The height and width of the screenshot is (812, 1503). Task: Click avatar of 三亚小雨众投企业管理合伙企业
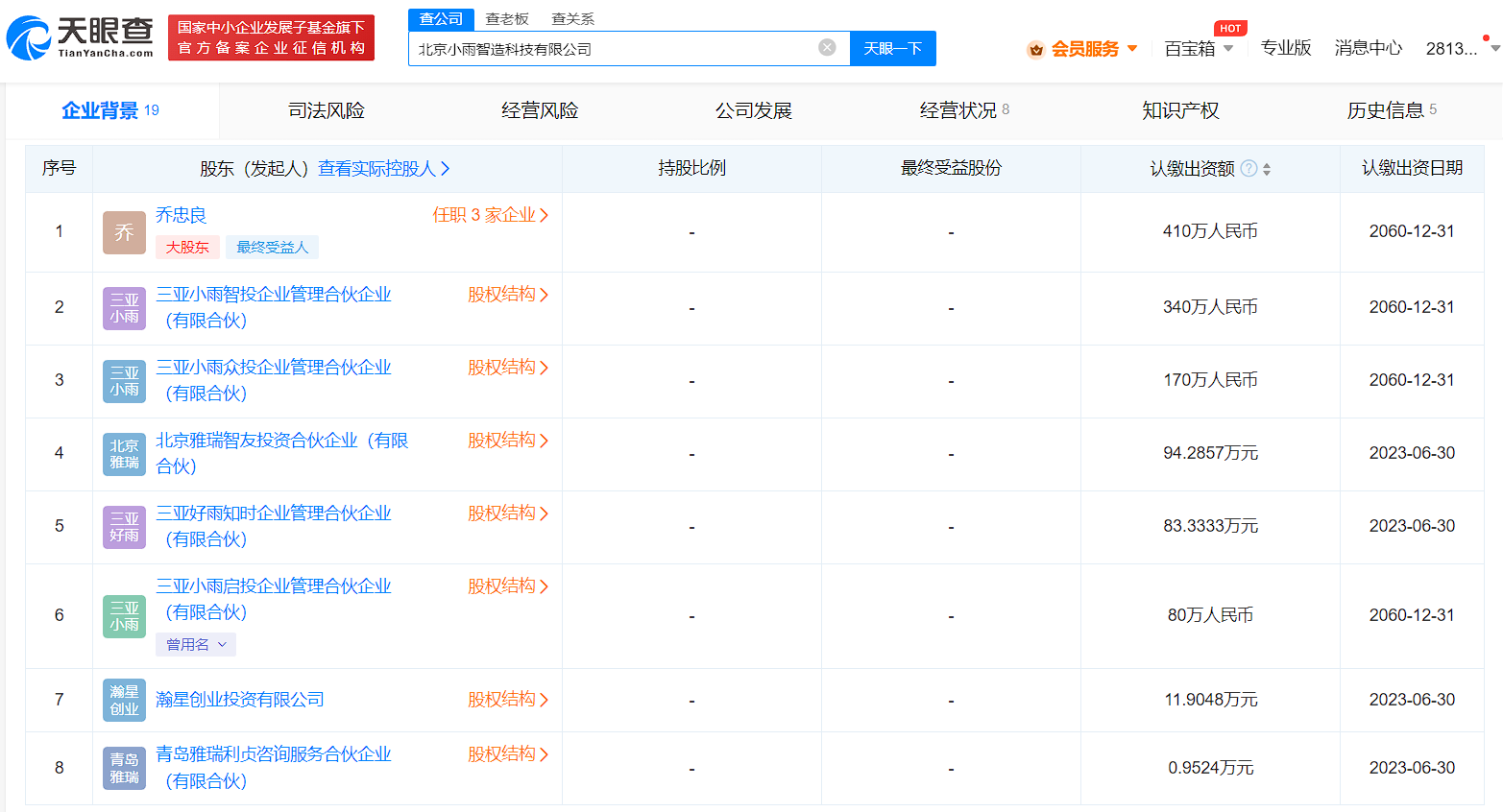point(124,381)
